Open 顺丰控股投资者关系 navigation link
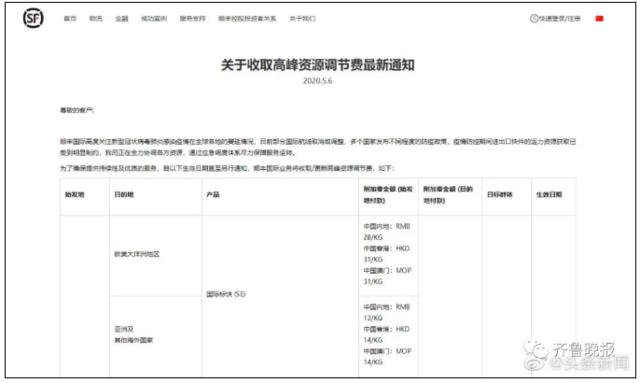 tap(247, 18)
